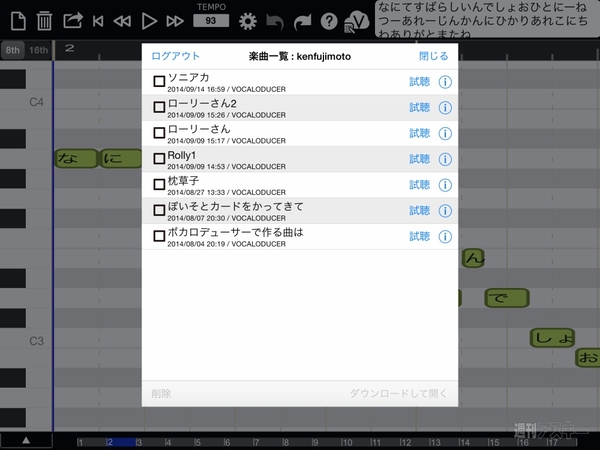Select the しょ note block
Image resolution: width=600 pixels, height=450 pixels.
pyautogui.click(x=552, y=338)
